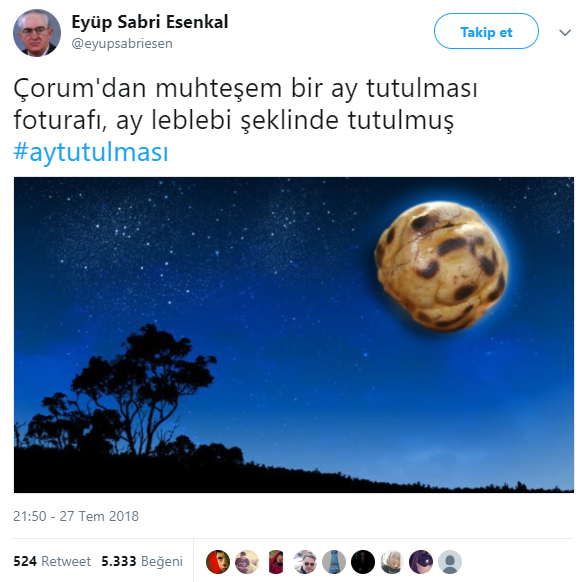Open liker avatar of man in sunglasses

click(305, 562)
